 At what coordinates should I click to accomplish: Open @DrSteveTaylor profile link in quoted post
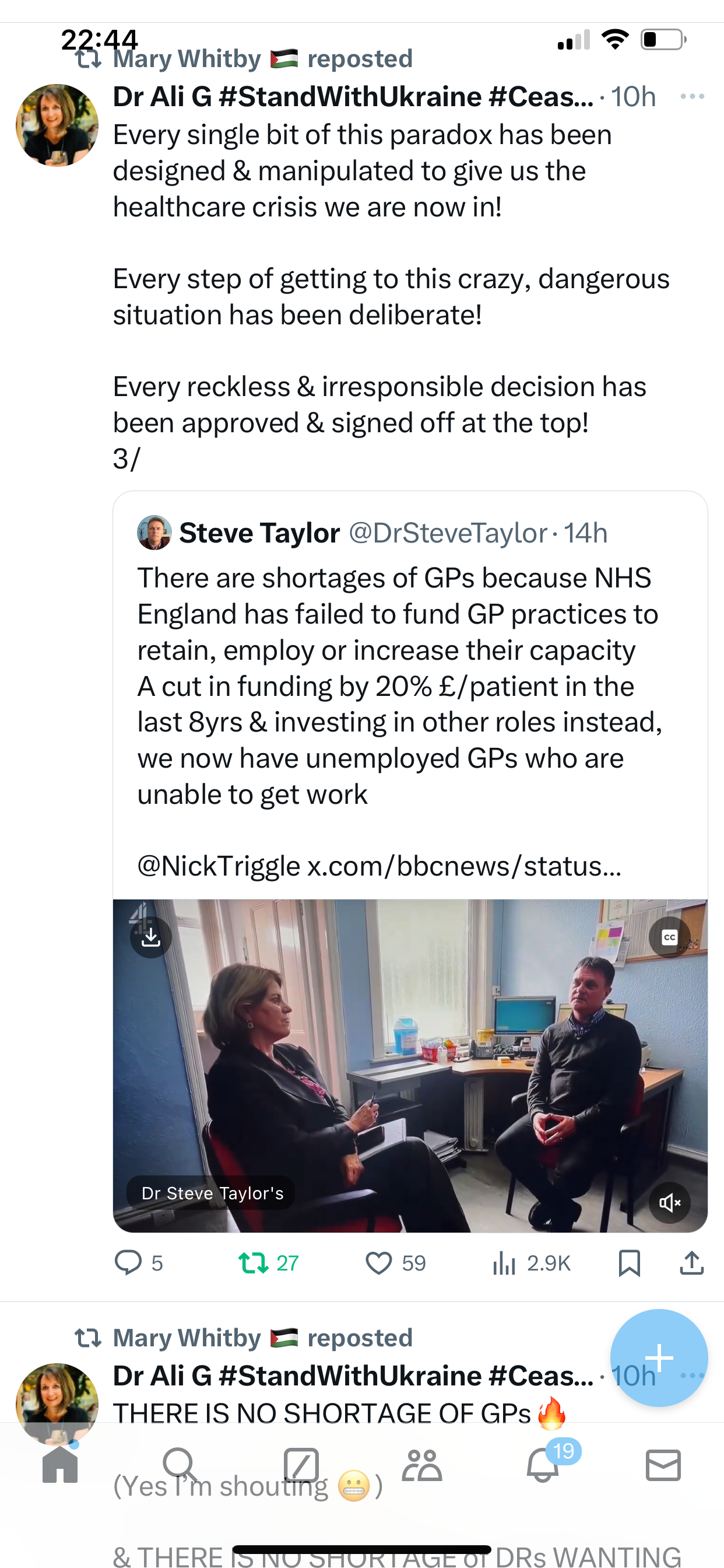pyautogui.click(x=448, y=533)
